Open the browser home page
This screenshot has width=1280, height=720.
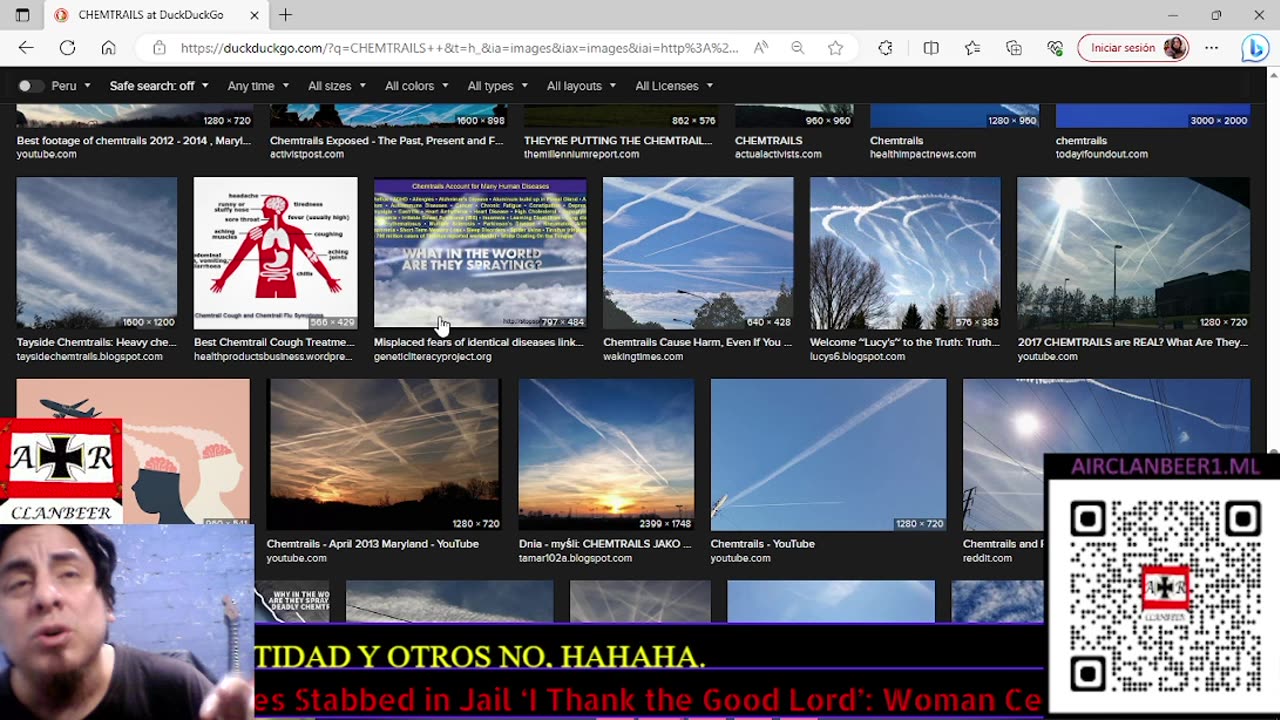pyautogui.click(x=108, y=48)
